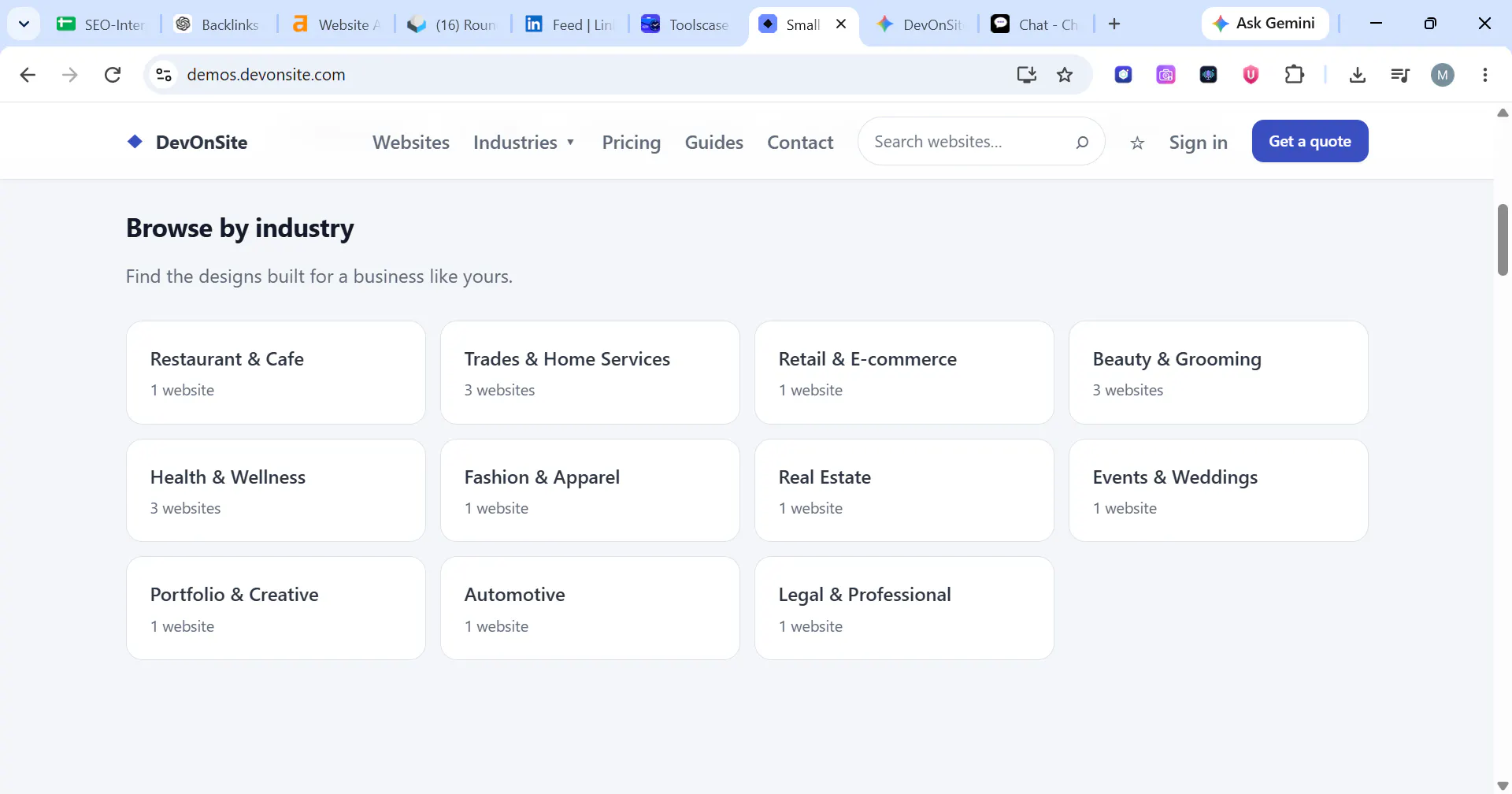Open the Extensions puzzle piece menu

pos(1294,75)
